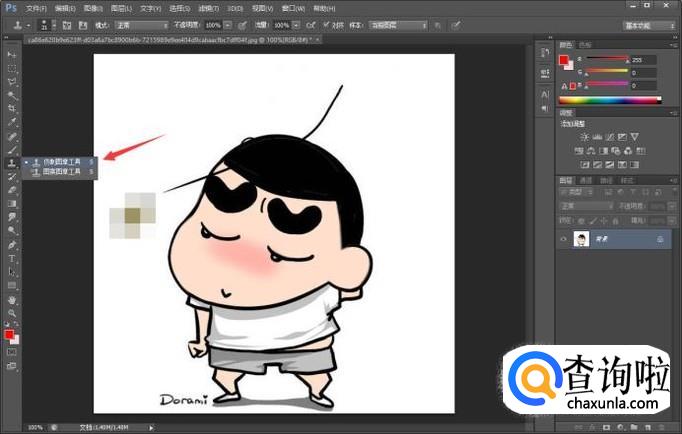Add a Vibrance adjustment triangle icon

coord(635,137)
